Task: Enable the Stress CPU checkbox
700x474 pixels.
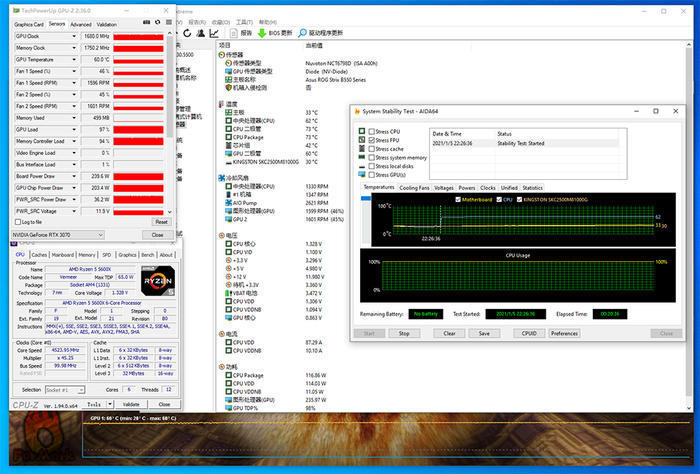Action: (x=371, y=132)
